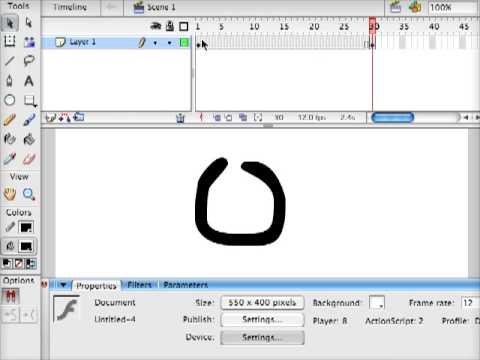The width and height of the screenshot is (480, 360).
Task: Select the Free Transform tool
Action: tap(10, 41)
